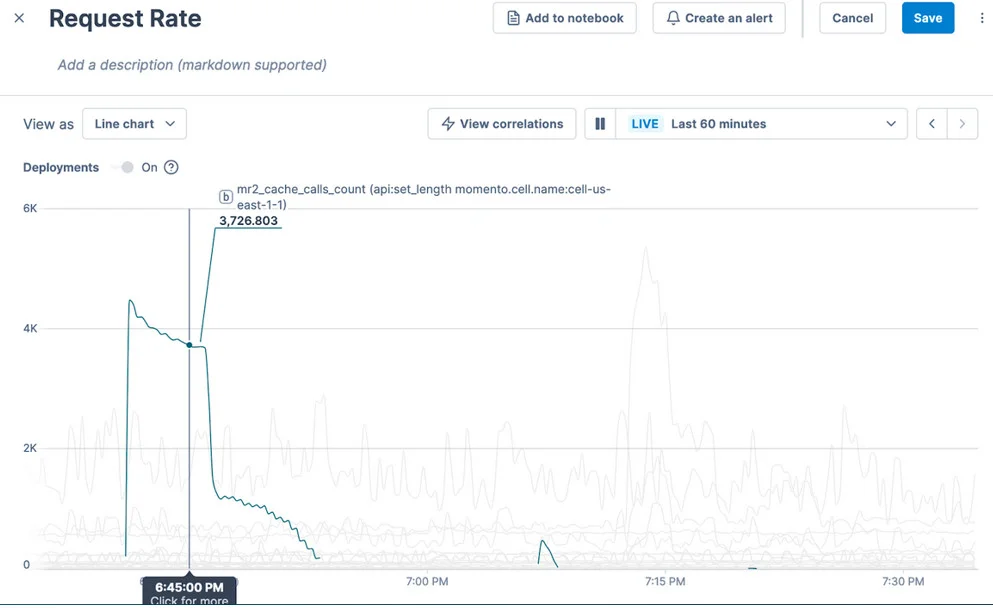Open View correlations

pos(501,124)
